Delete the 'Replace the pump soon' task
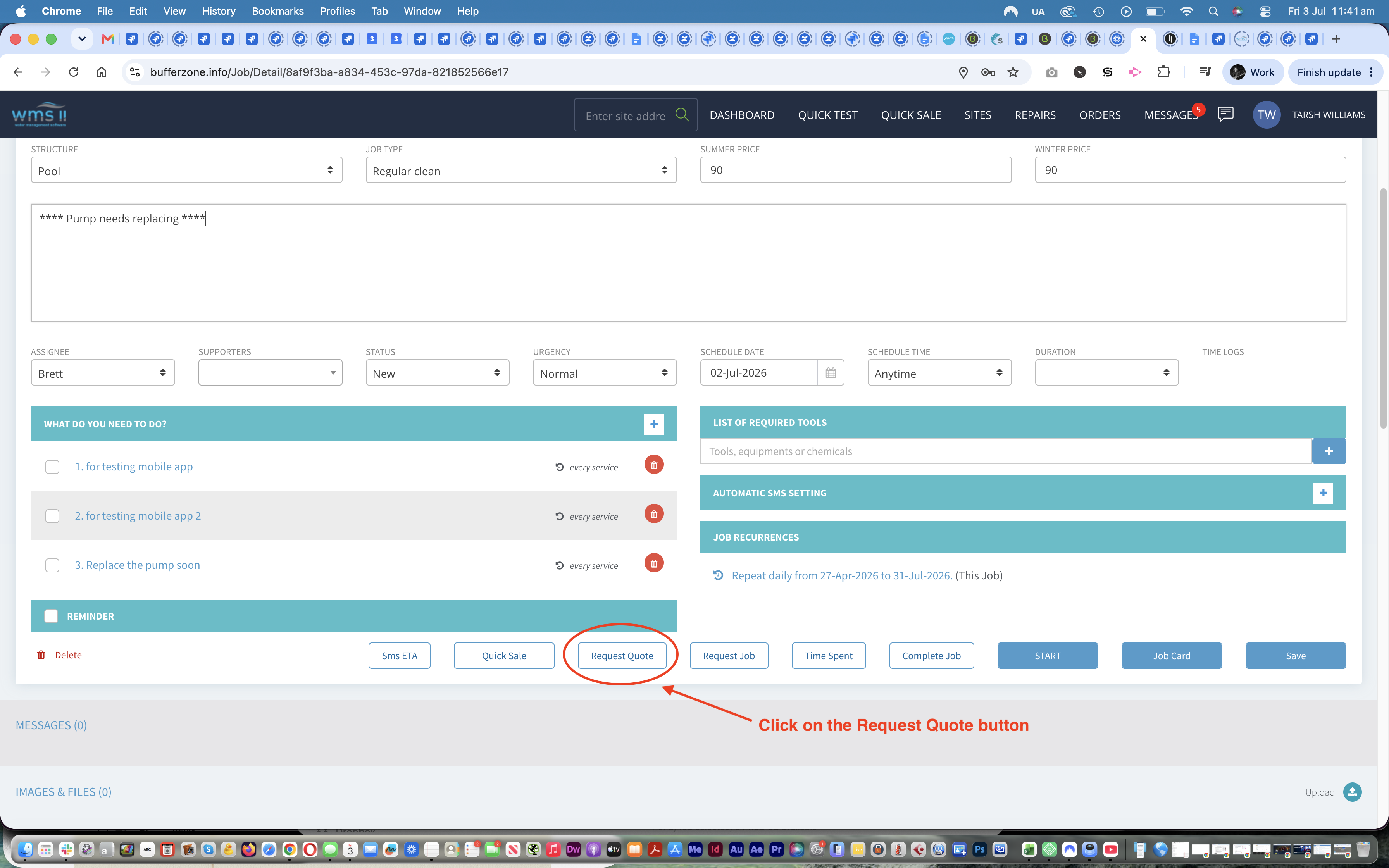The height and width of the screenshot is (868, 1389). pyautogui.click(x=654, y=563)
